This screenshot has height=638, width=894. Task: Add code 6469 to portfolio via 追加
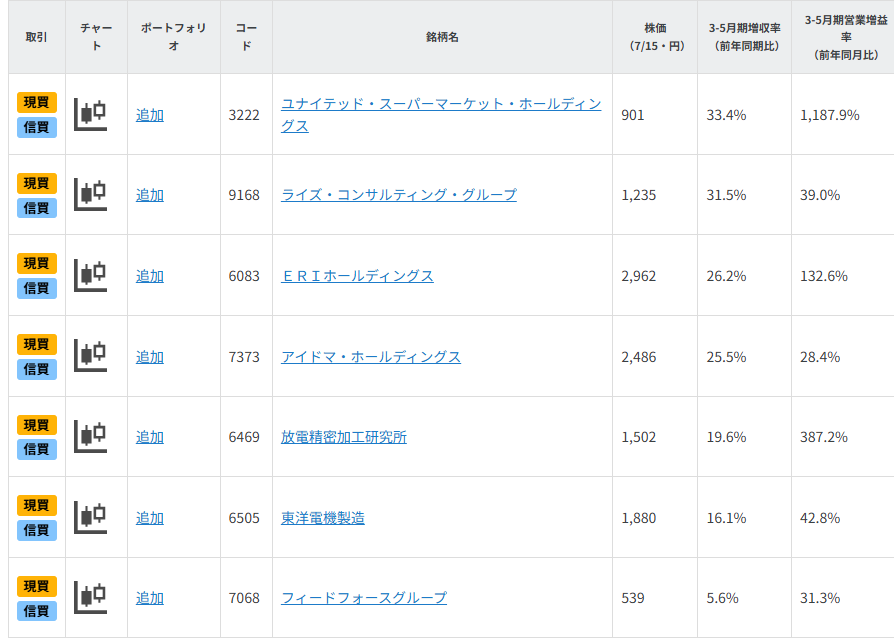coord(150,437)
